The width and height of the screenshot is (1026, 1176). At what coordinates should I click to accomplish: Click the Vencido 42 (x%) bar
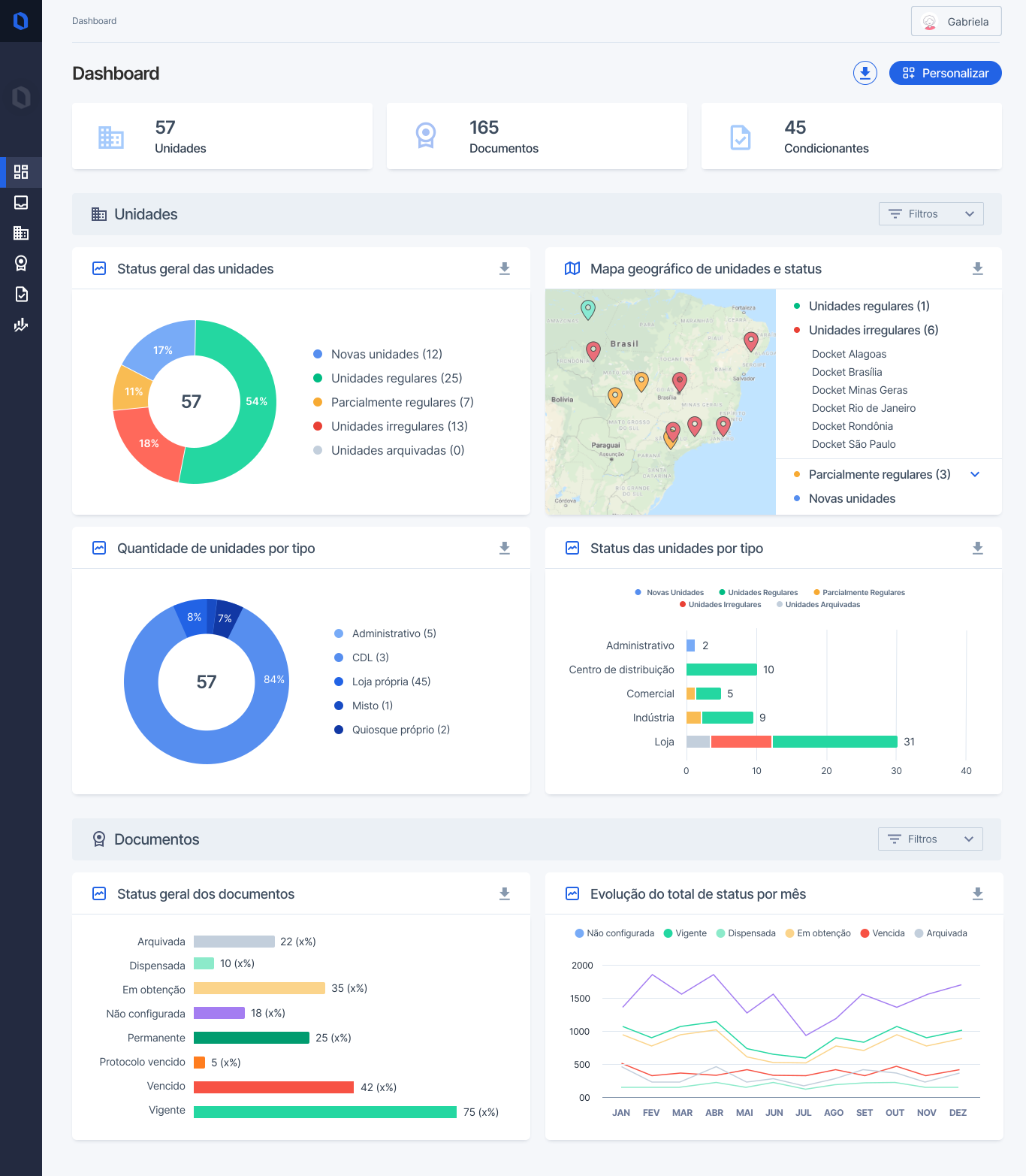coord(273,1087)
